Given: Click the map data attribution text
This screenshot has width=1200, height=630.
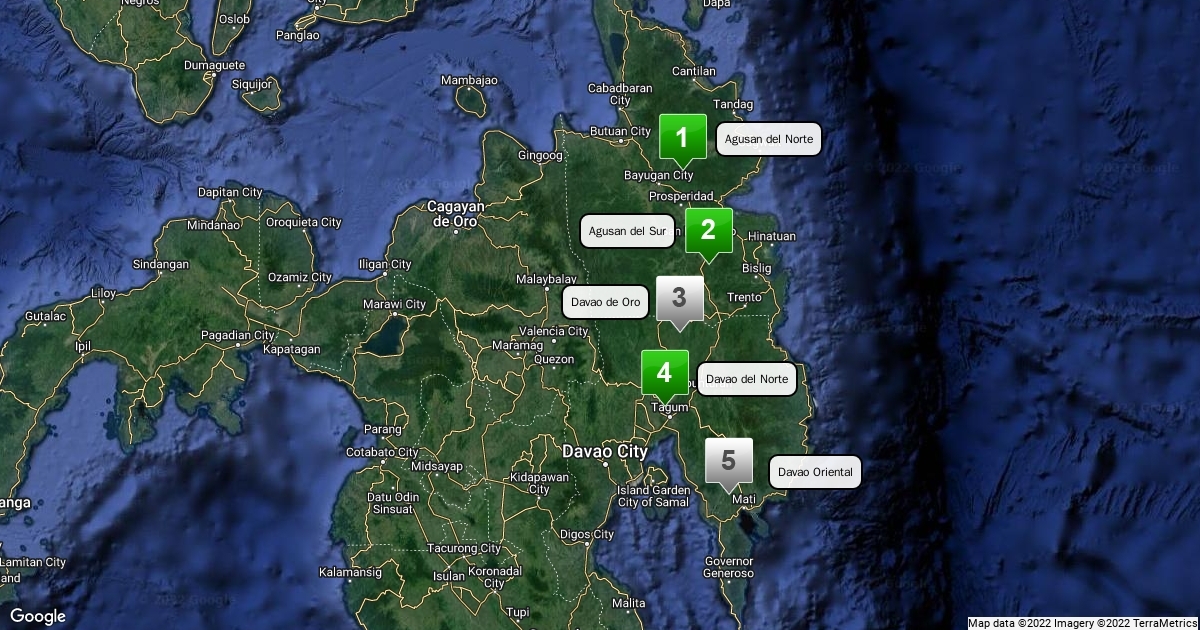Looking at the screenshot, I should [x=1082, y=623].
